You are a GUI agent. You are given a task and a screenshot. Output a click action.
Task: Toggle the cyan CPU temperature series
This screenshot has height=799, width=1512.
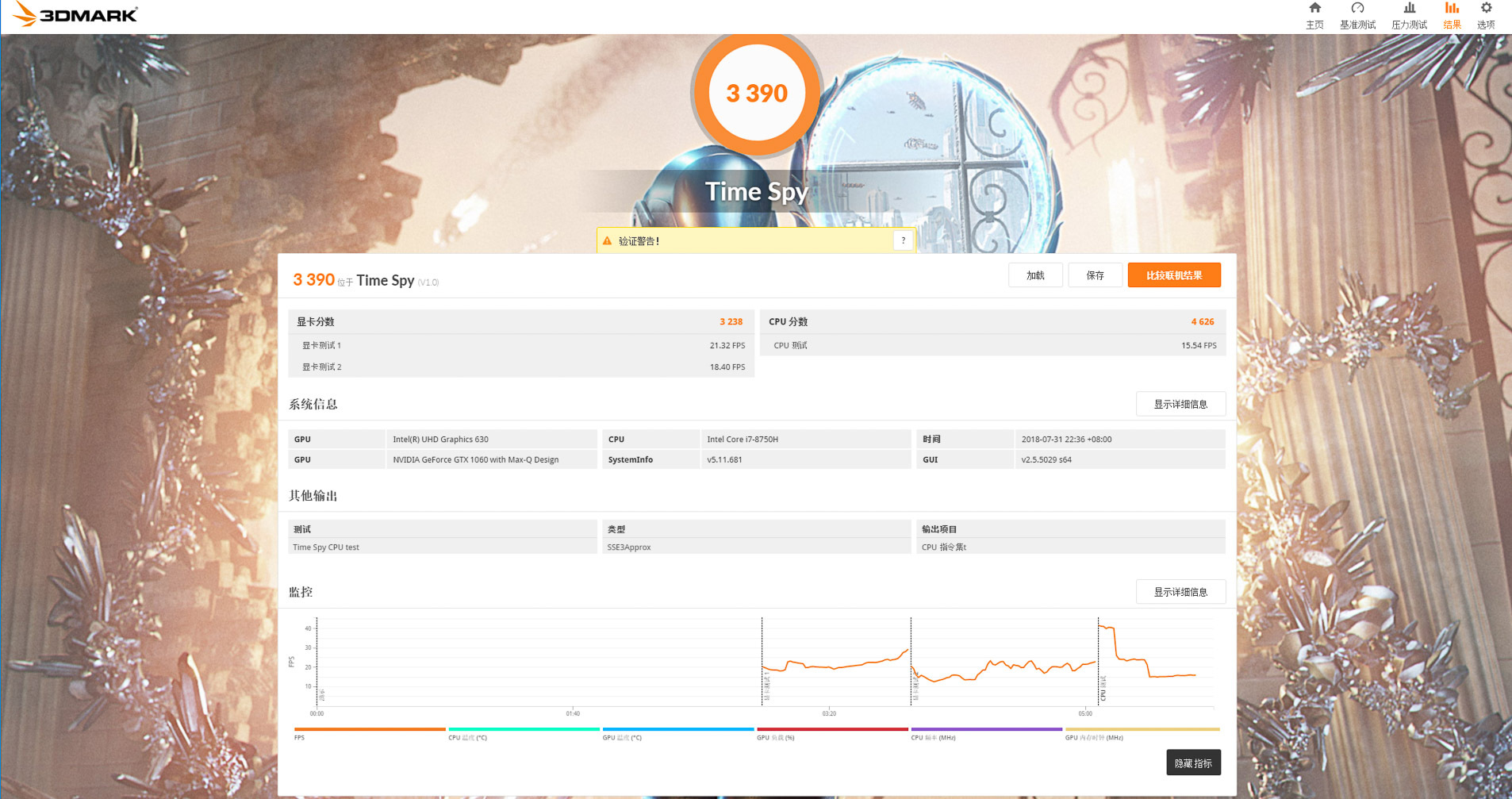point(524,729)
